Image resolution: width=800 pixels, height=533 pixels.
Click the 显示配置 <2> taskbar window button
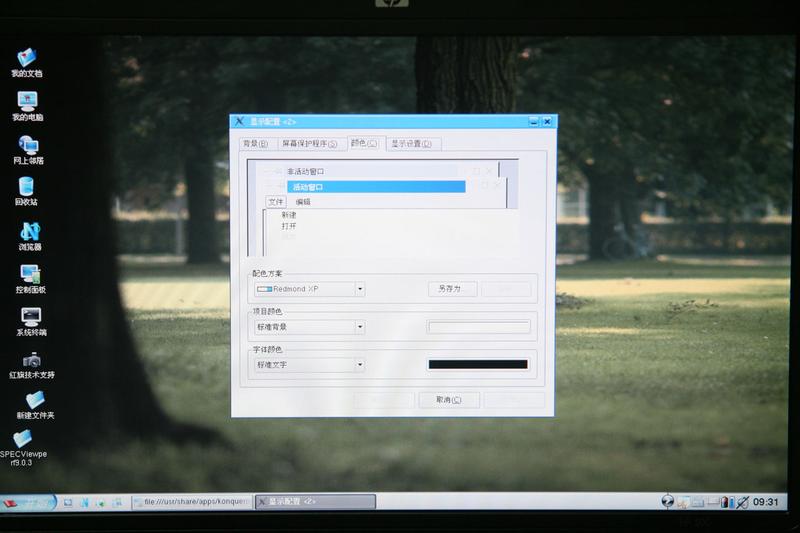(x=315, y=502)
